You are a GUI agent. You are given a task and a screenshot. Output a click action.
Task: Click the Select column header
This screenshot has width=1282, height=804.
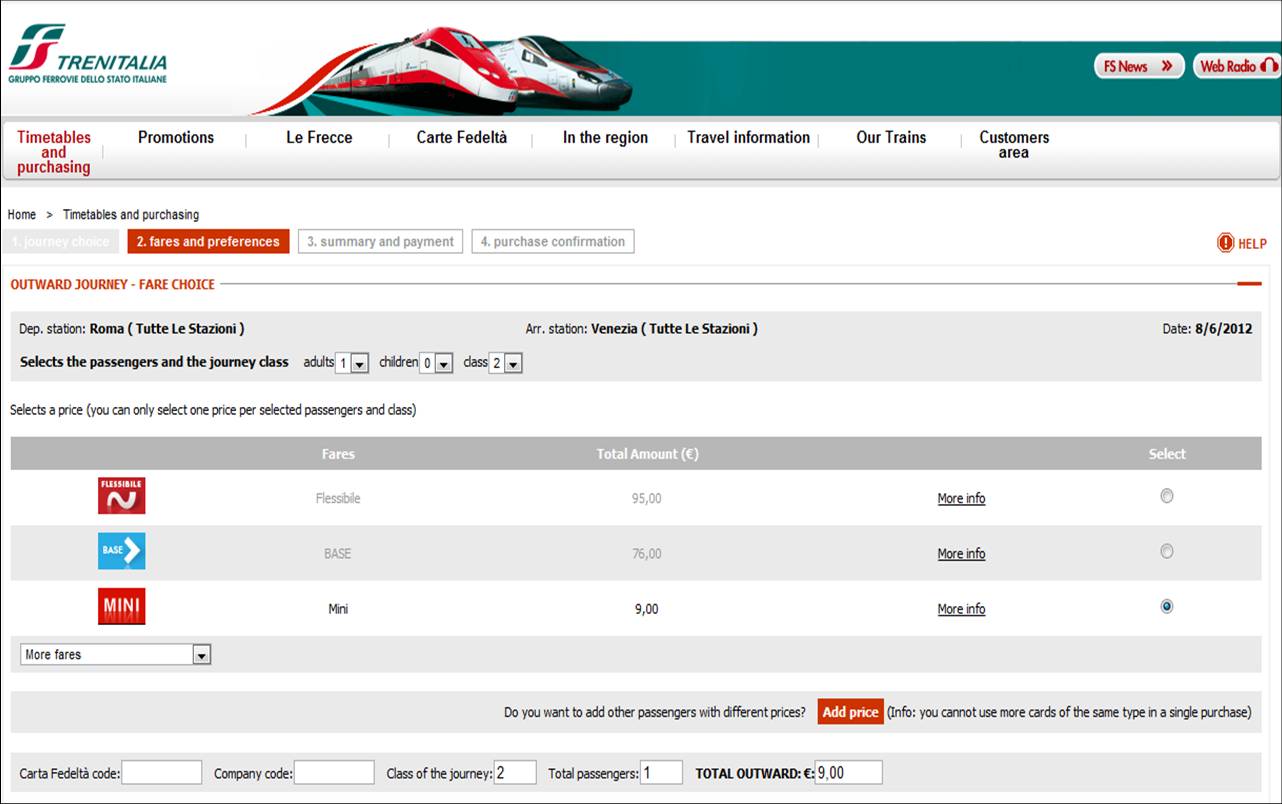click(x=1167, y=454)
